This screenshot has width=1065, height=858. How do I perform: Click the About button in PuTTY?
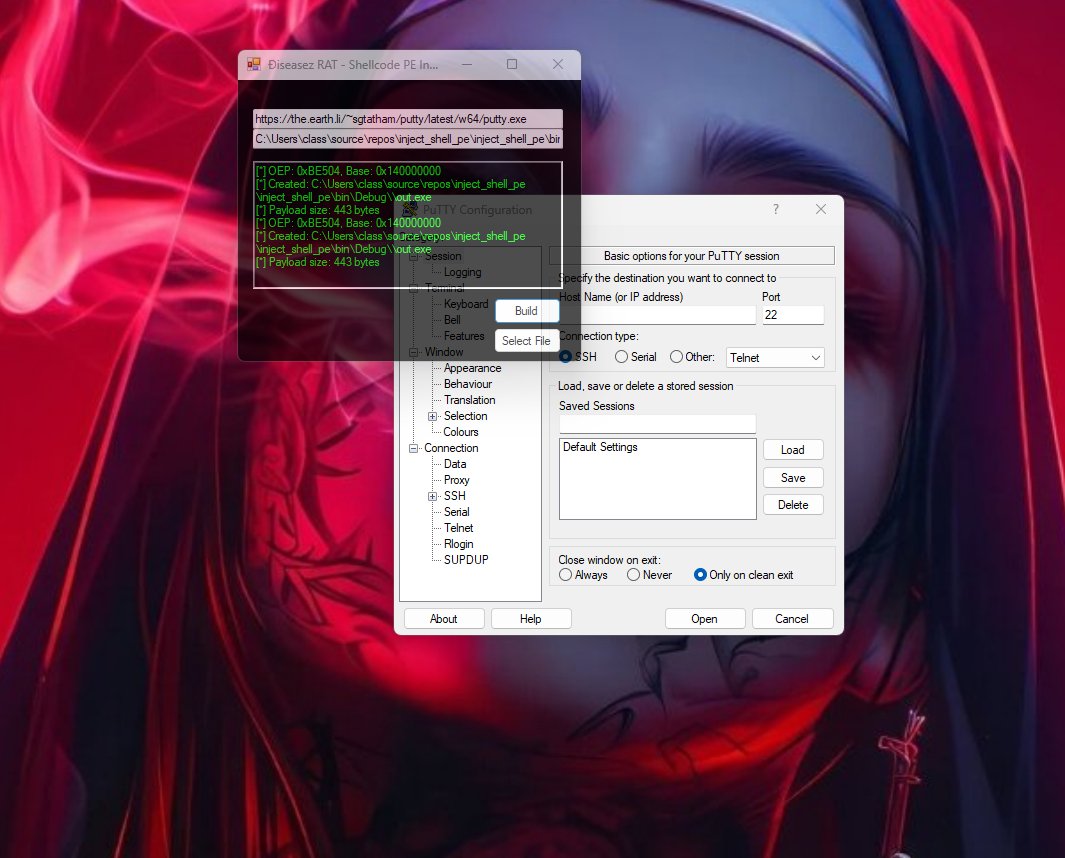point(444,619)
